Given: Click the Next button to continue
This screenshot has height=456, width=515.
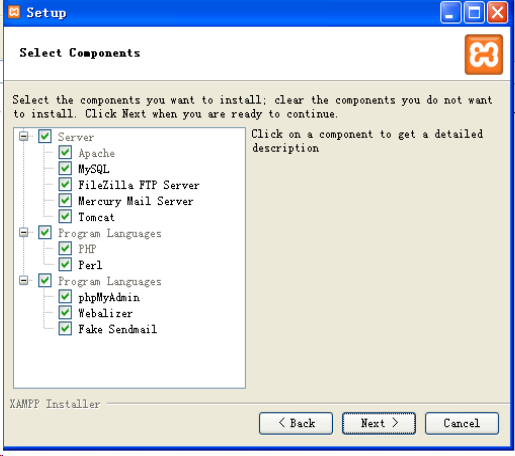Looking at the screenshot, I should pyautogui.click(x=379, y=423).
